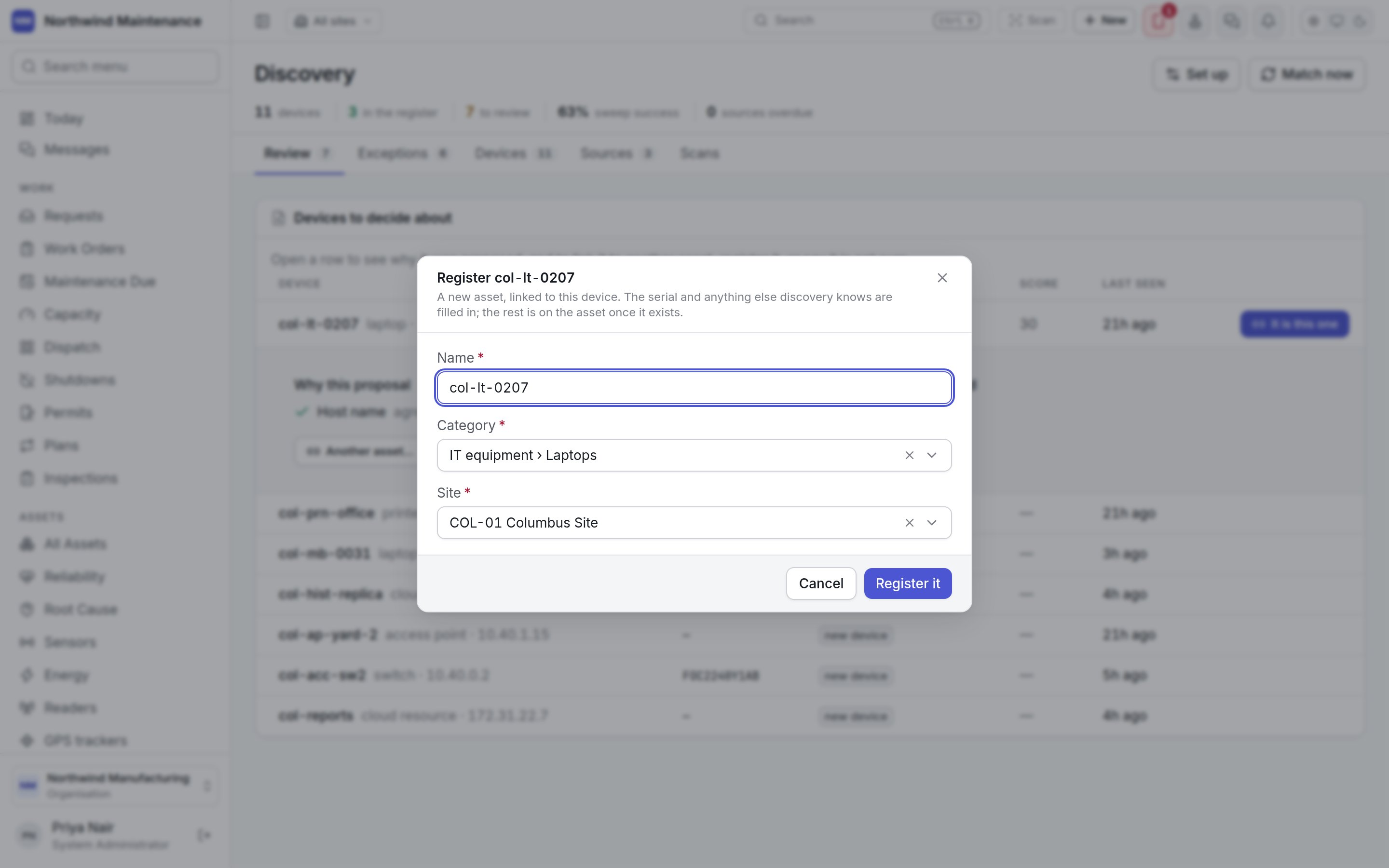The image size is (1389, 868).
Task: Click the COL-01 Columbus Site value
Action: tap(523, 523)
